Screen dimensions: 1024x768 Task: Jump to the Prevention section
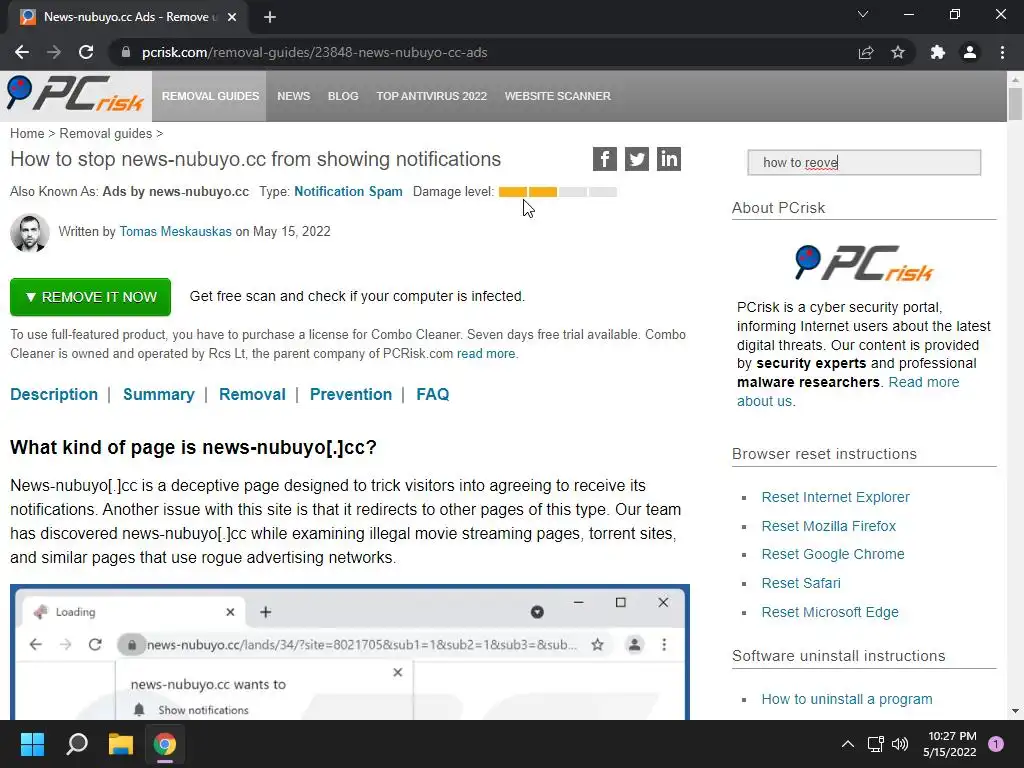(x=351, y=394)
